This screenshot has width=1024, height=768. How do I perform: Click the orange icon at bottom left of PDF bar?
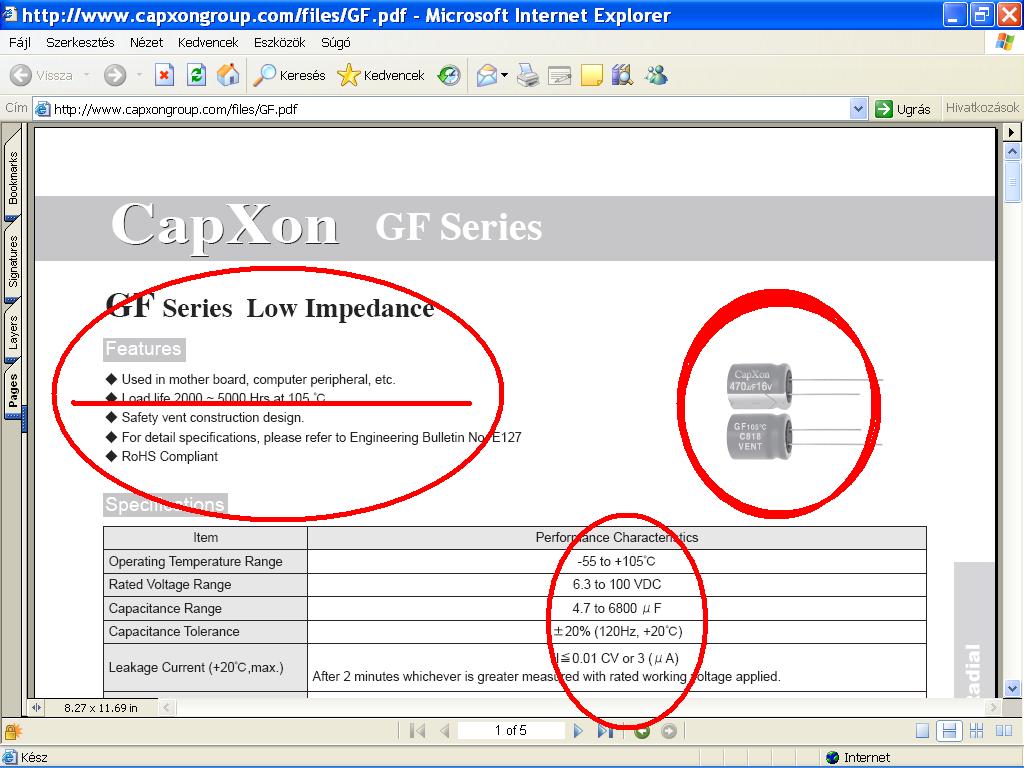pyautogui.click(x=13, y=731)
